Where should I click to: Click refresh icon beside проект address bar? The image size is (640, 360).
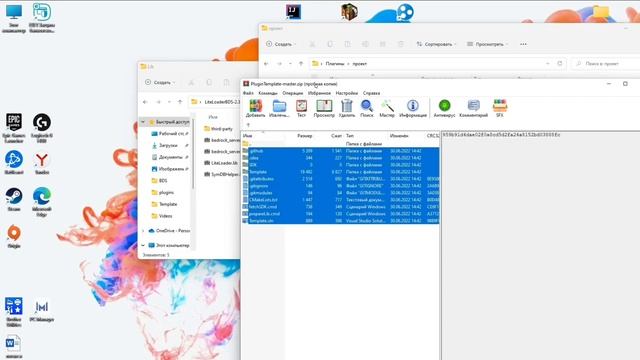(560, 64)
